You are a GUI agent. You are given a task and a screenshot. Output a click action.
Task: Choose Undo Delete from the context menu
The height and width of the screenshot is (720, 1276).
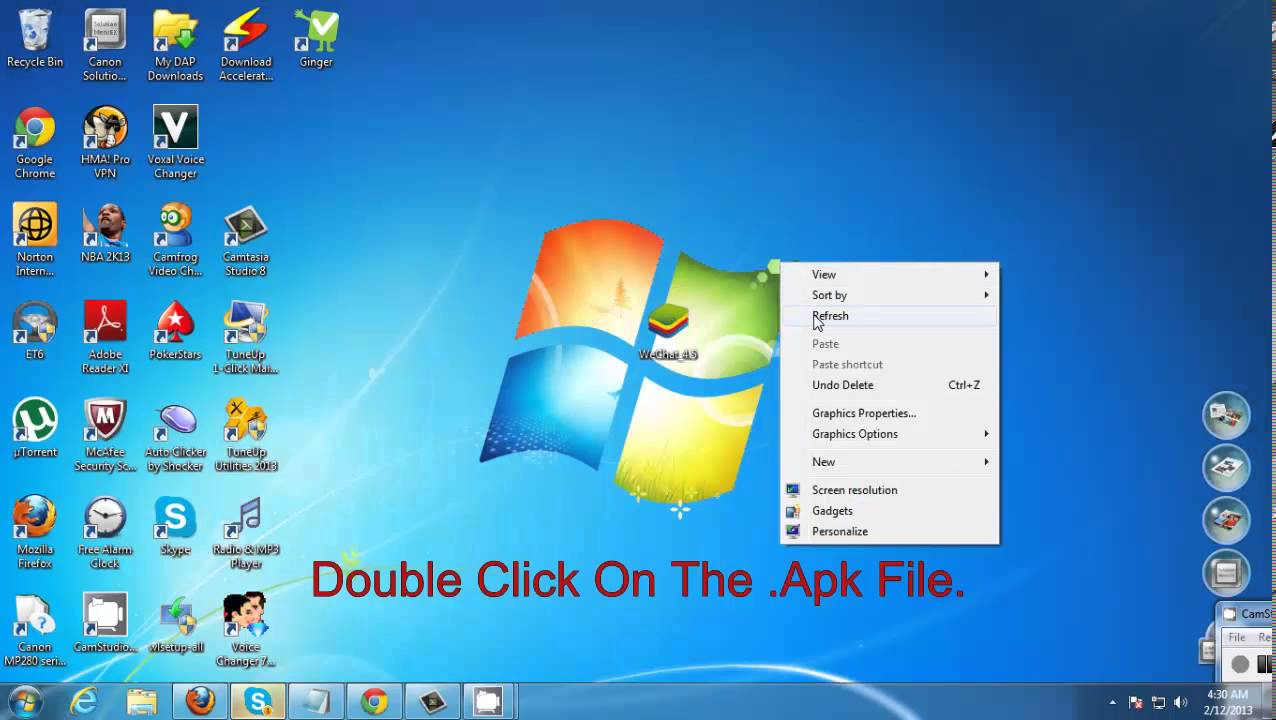click(889, 385)
